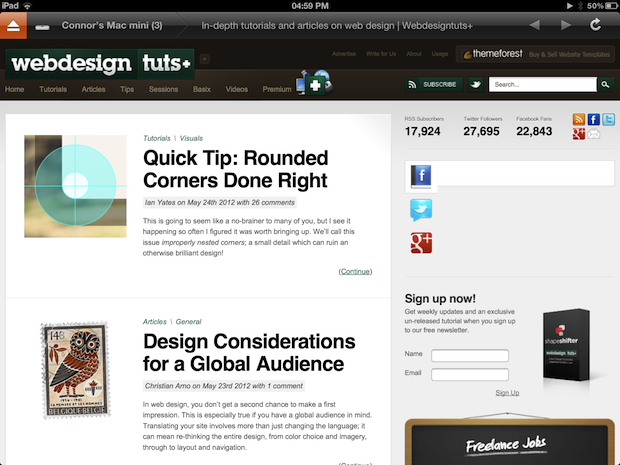Click the RSS Subscribers count 17,924
The width and height of the screenshot is (620, 465).
click(x=422, y=131)
